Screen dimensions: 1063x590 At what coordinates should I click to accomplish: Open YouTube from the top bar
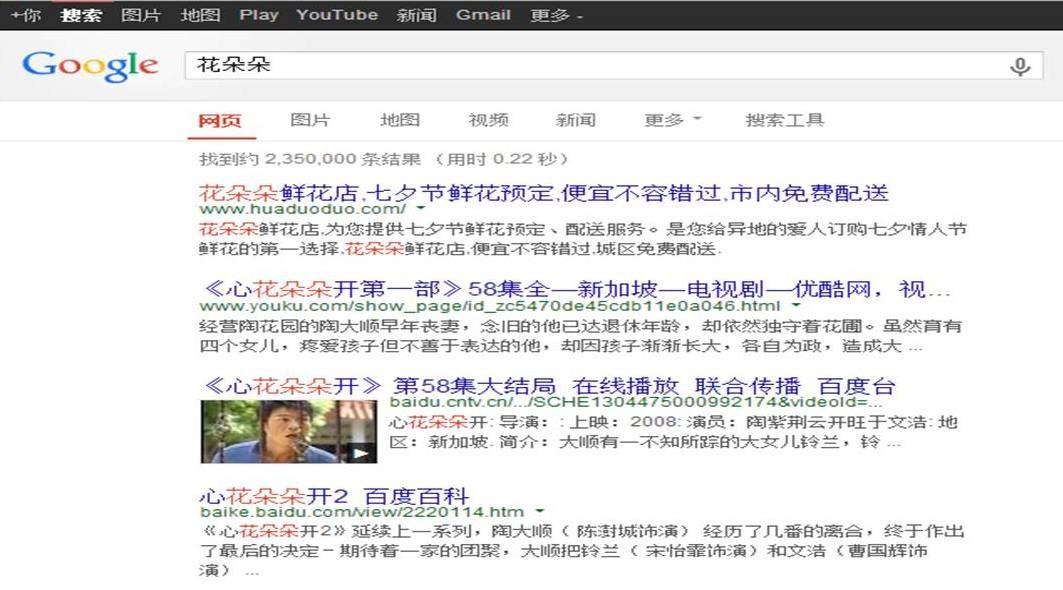coord(337,15)
